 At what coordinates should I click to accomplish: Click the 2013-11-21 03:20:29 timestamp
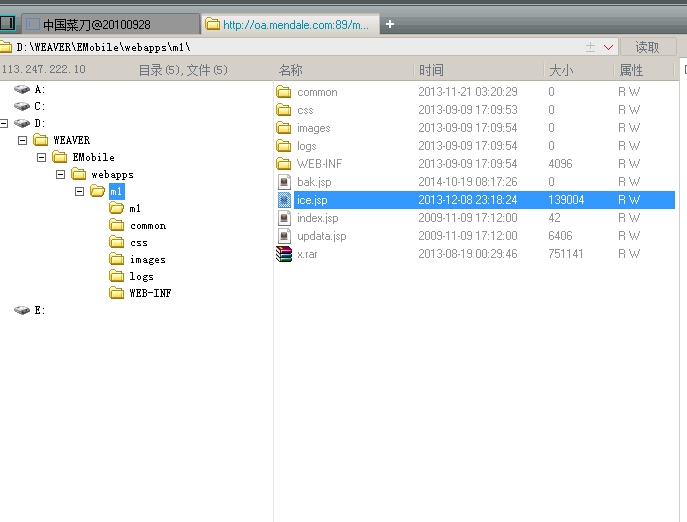pos(467,92)
